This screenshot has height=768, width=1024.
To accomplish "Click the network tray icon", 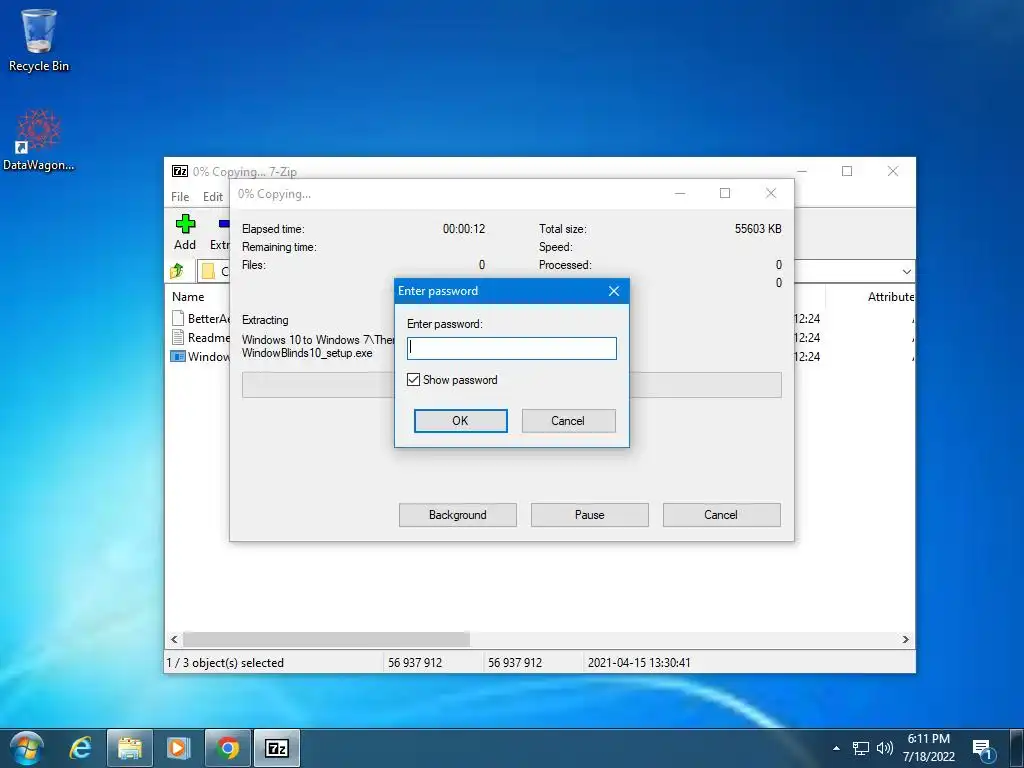I will pos(861,748).
